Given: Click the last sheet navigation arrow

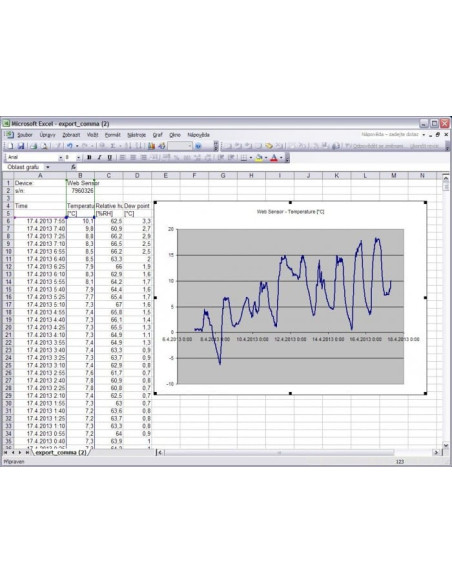Looking at the screenshot, I should tap(27, 453).
